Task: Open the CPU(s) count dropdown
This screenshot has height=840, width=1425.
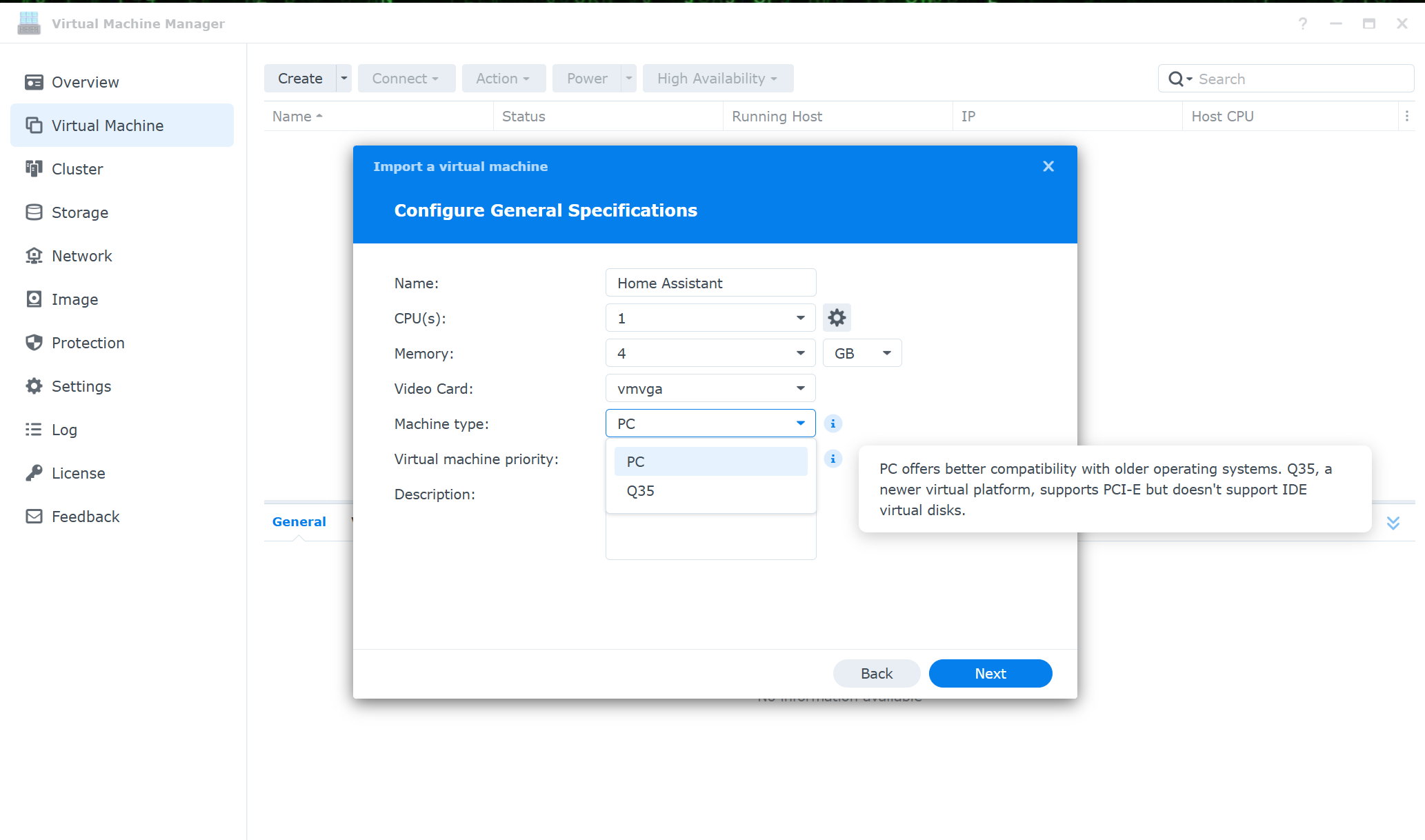Action: tap(710, 318)
